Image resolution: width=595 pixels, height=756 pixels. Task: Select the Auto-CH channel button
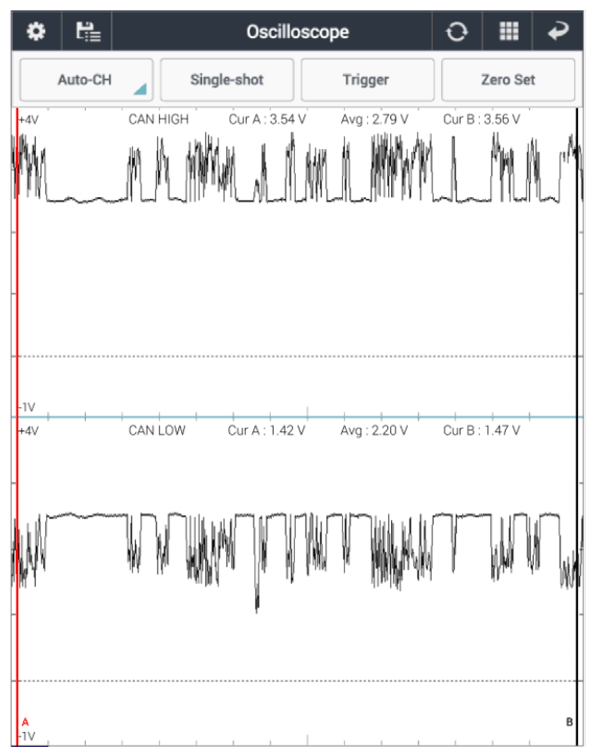(86, 80)
